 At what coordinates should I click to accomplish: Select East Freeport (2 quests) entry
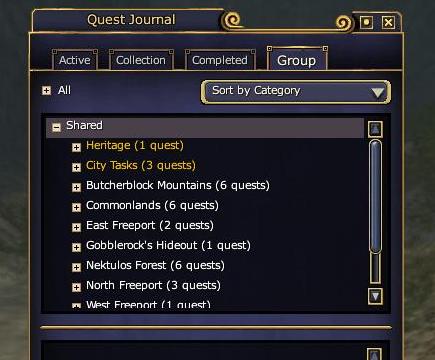click(x=150, y=225)
